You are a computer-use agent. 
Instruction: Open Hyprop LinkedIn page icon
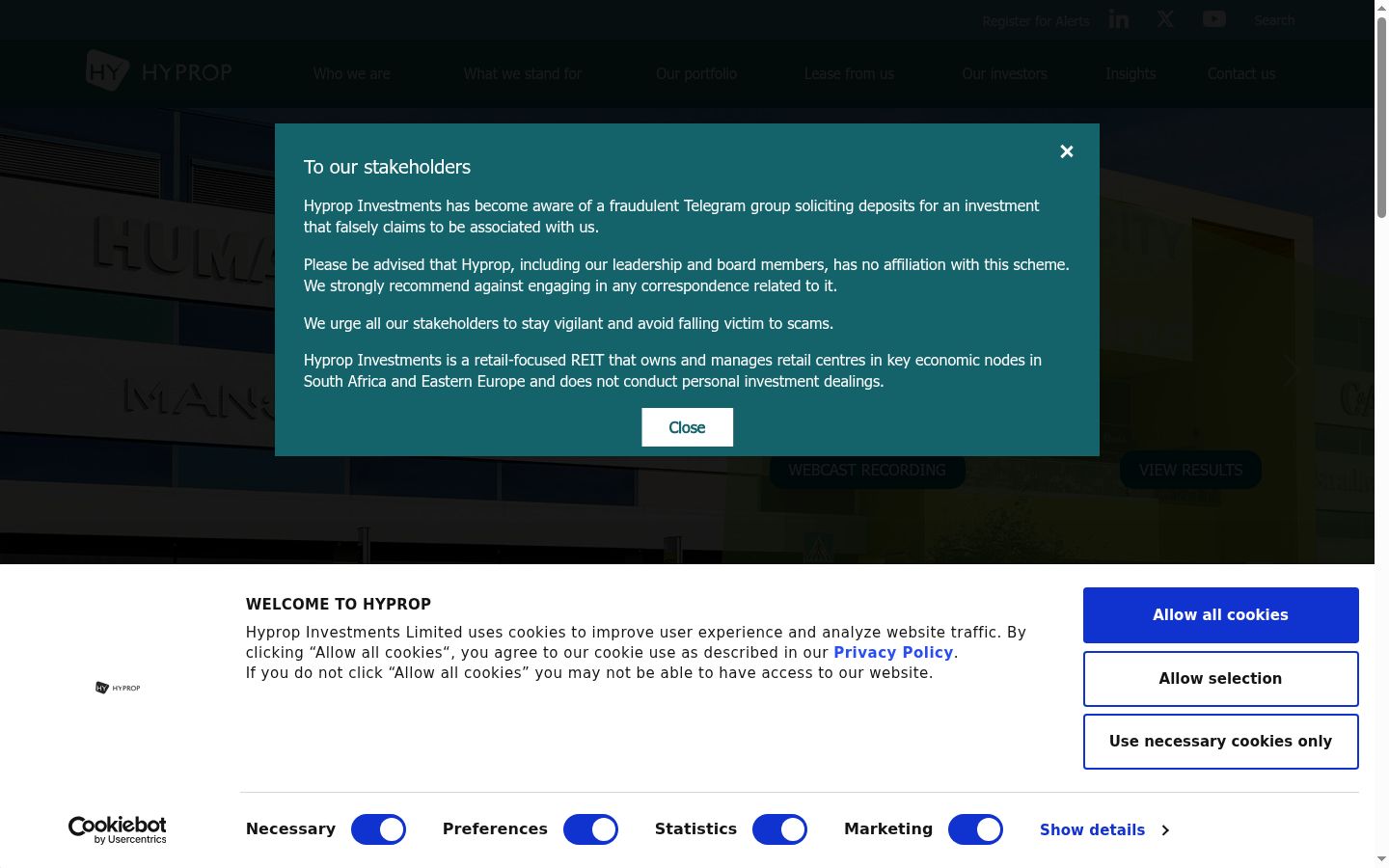tap(1119, 19)
